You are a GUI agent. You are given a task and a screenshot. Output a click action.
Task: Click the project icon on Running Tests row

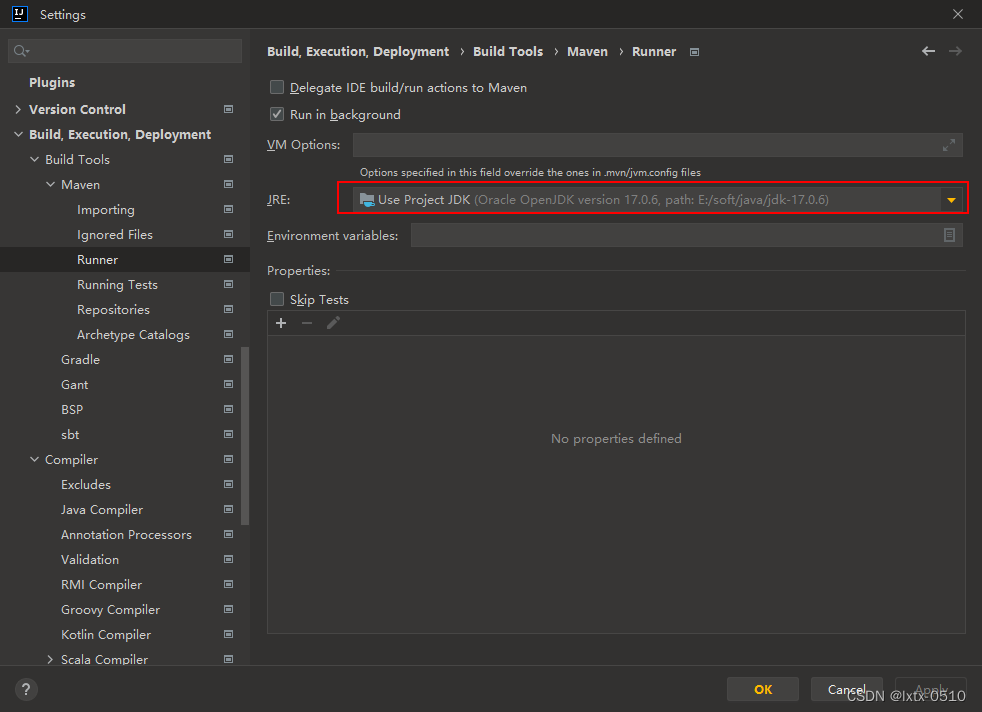point(229,284)
